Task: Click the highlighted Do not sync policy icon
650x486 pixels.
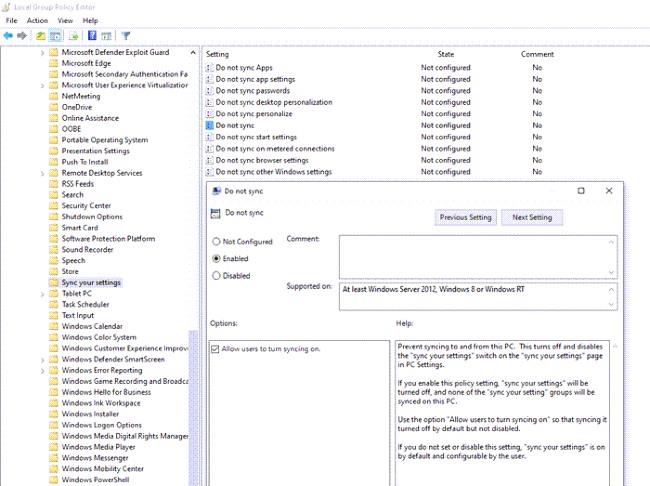Action: coord(209,125)
